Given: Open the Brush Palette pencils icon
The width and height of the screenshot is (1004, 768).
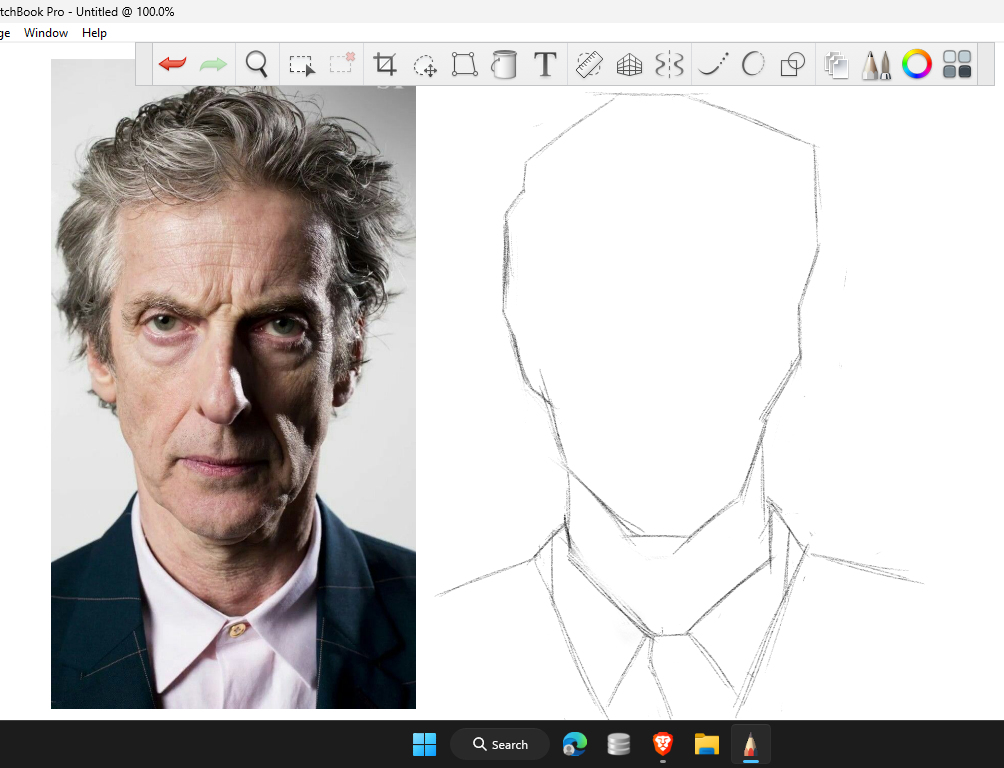Looking at the screenshot, I should coord(876,65).
